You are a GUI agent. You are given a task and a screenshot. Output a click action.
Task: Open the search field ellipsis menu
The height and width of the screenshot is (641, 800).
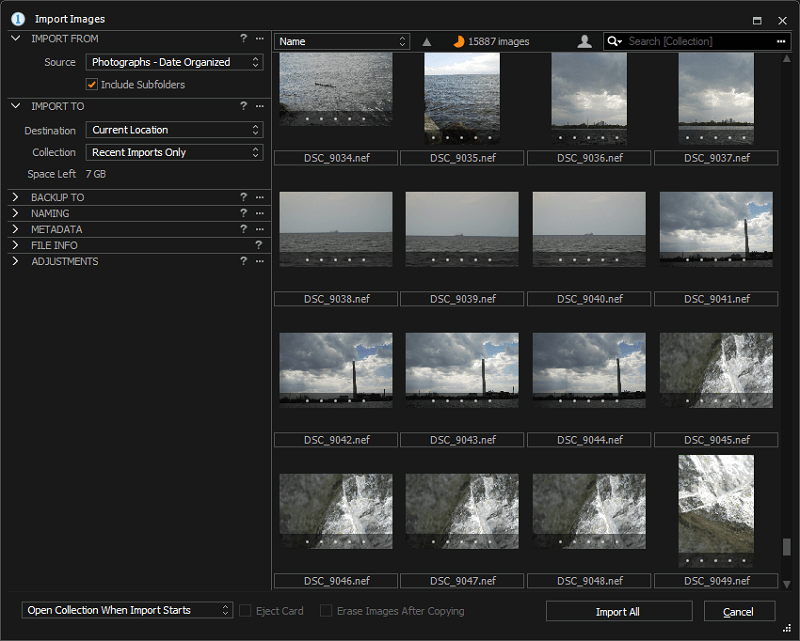coord(781,41)
